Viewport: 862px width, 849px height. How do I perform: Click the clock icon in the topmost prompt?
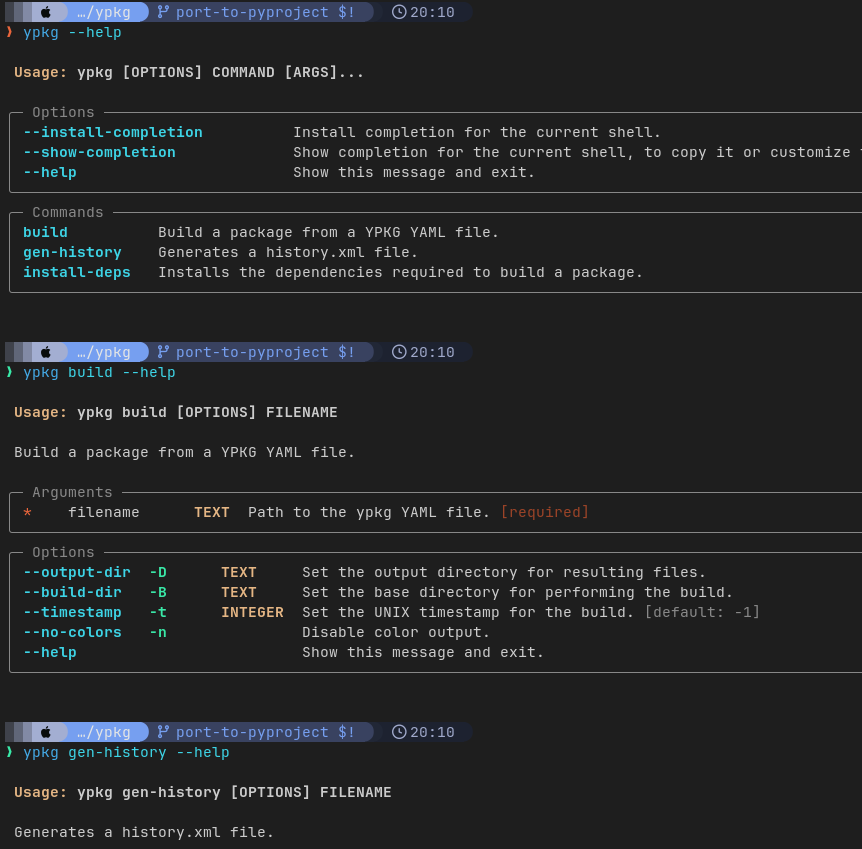click(x=399, y=13)
